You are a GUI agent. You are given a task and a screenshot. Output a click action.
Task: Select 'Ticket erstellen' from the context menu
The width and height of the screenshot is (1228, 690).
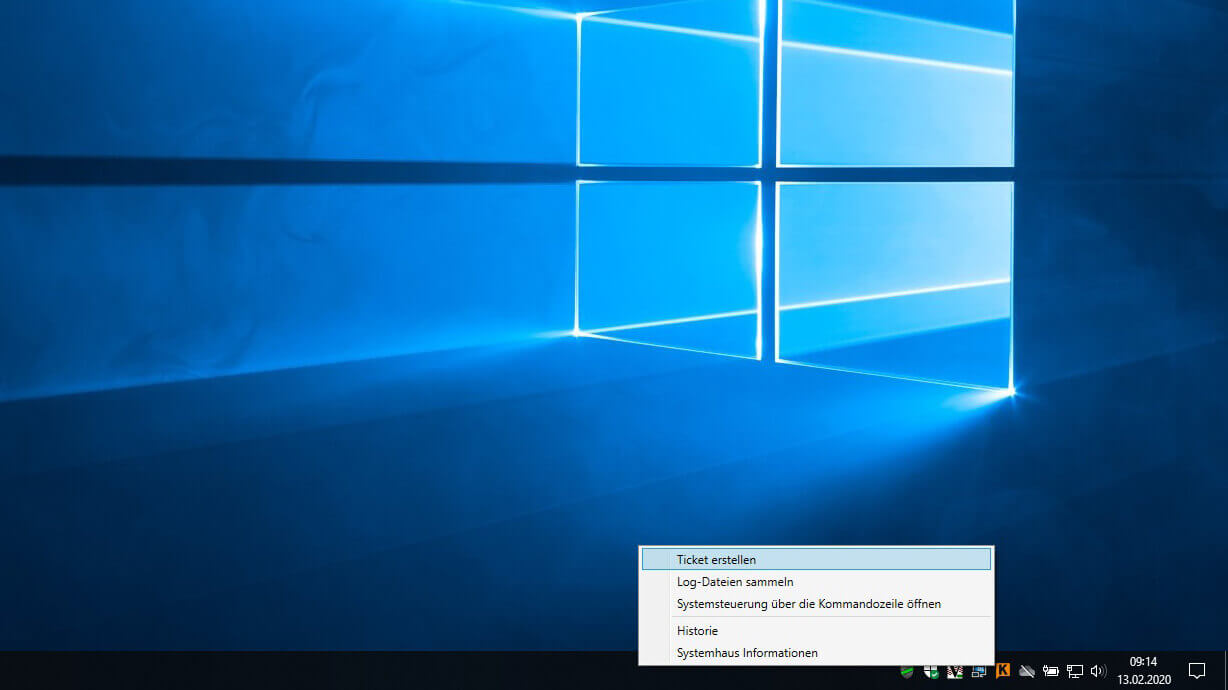click(x=716, y=560)
